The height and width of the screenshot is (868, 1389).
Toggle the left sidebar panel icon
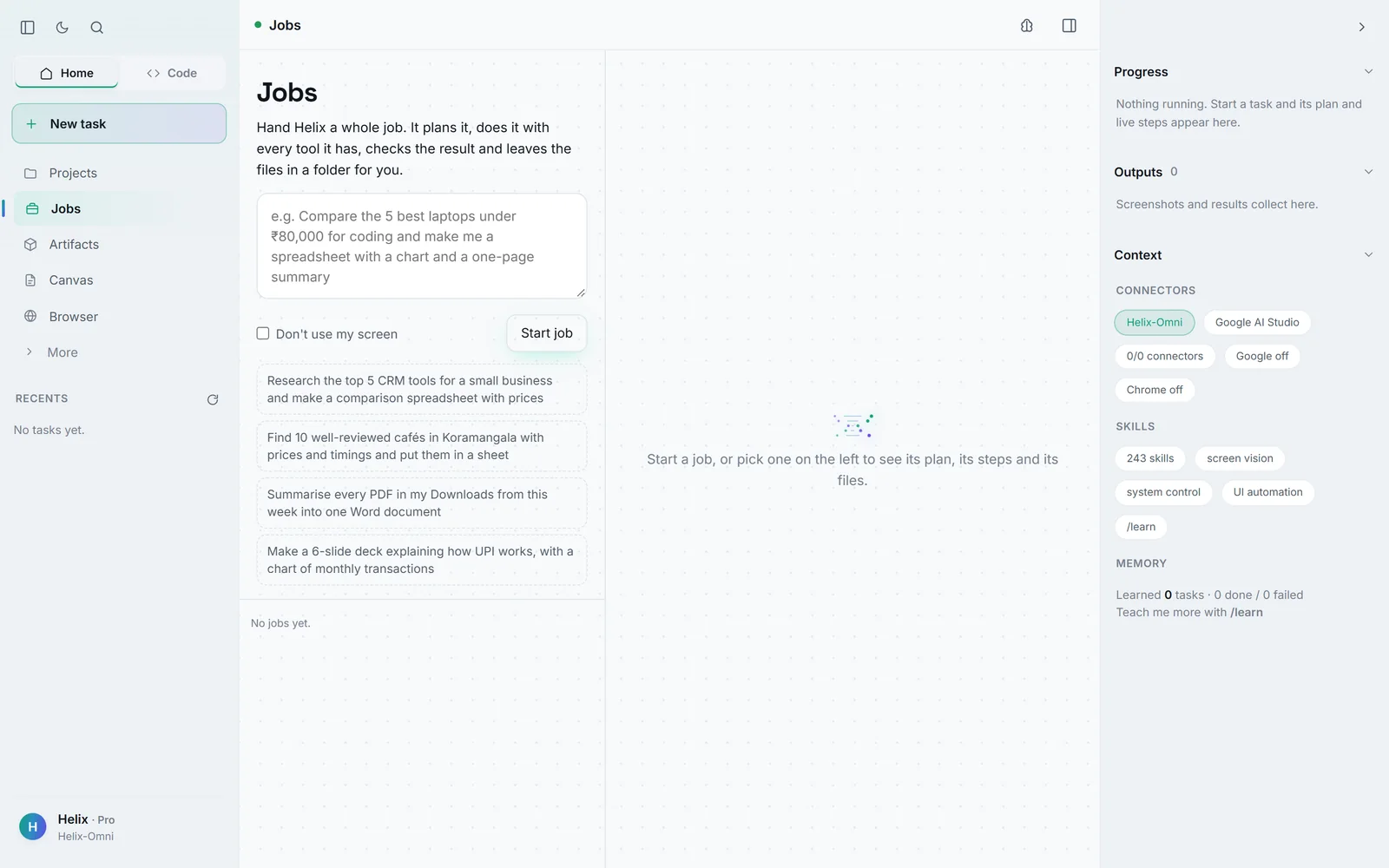[x=27, y=27]
